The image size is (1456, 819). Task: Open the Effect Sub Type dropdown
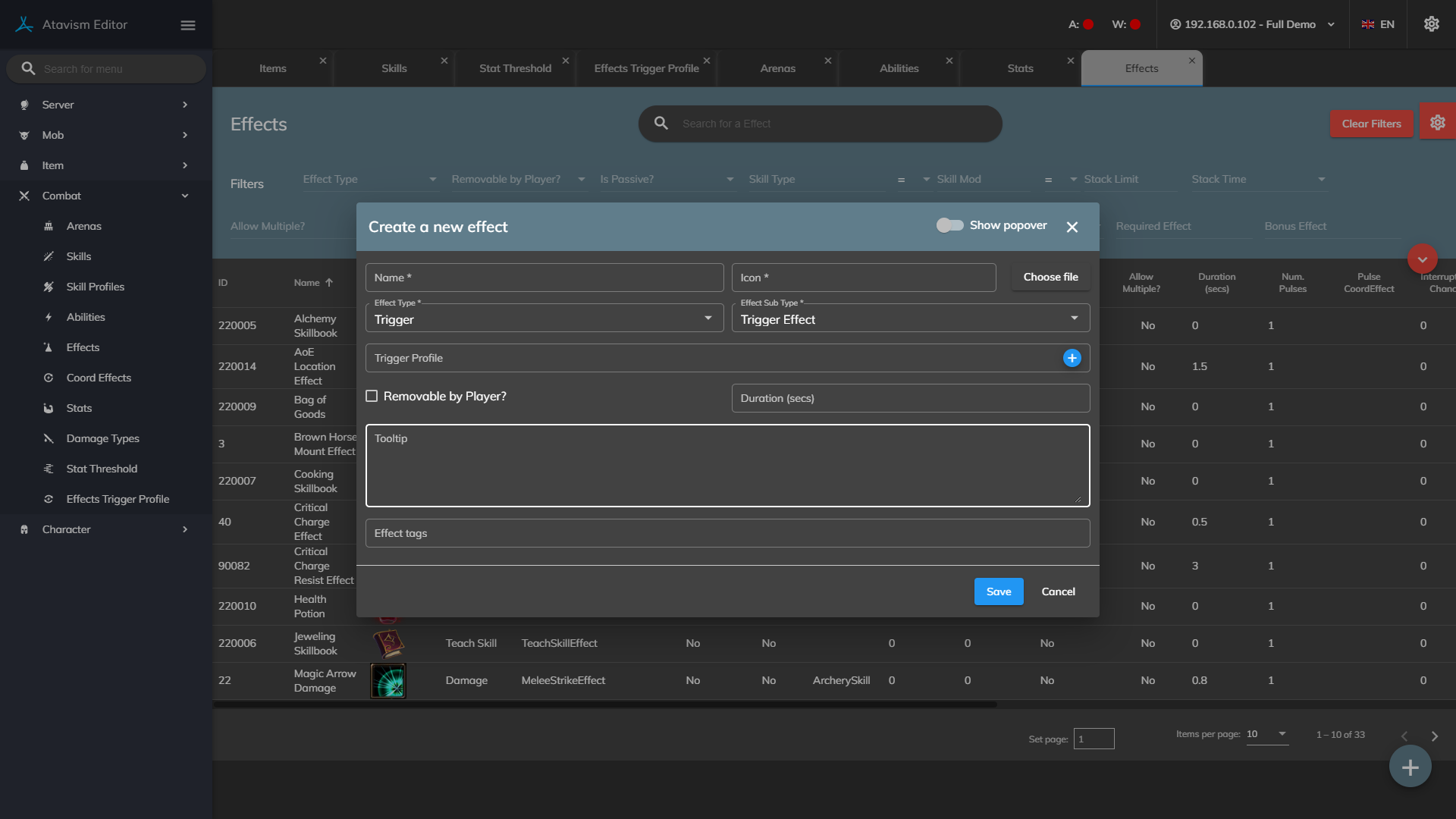pyautogui.click(x=910, y=319)
